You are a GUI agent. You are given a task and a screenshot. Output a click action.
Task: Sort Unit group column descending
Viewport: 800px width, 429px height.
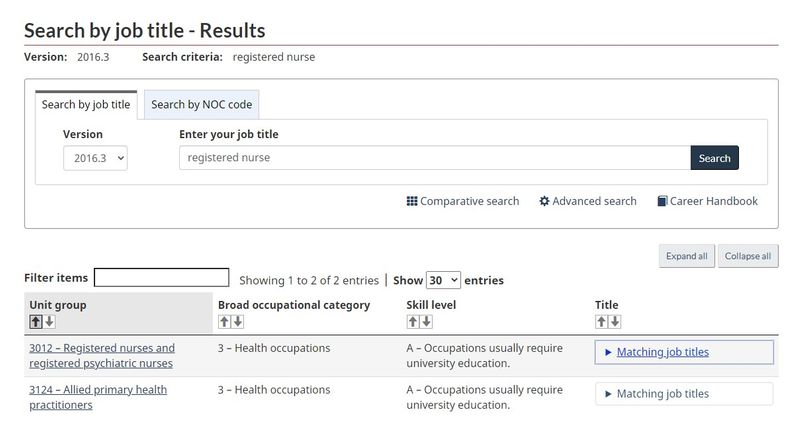[49, 322]
